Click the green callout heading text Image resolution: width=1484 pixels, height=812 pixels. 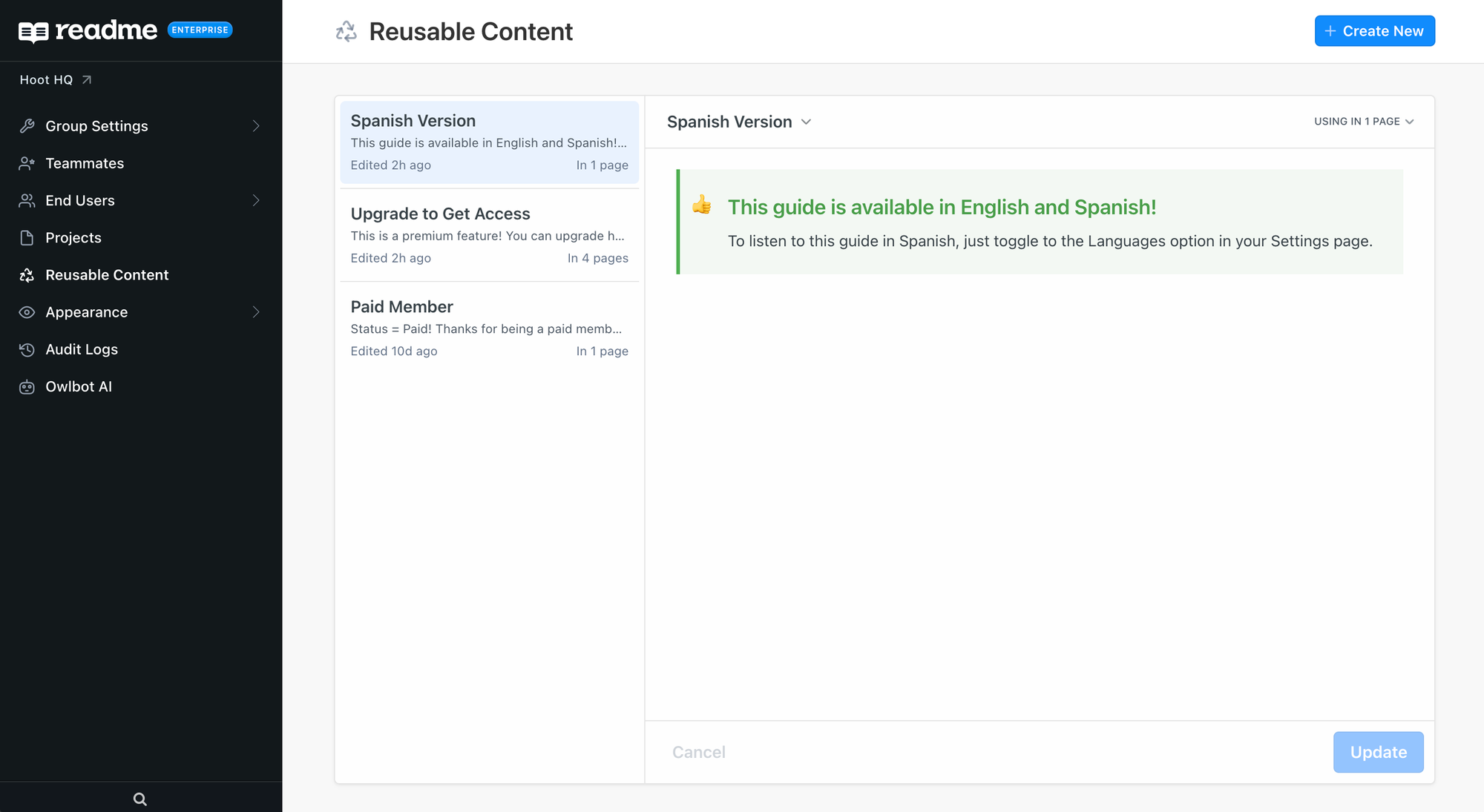(942, 208)
